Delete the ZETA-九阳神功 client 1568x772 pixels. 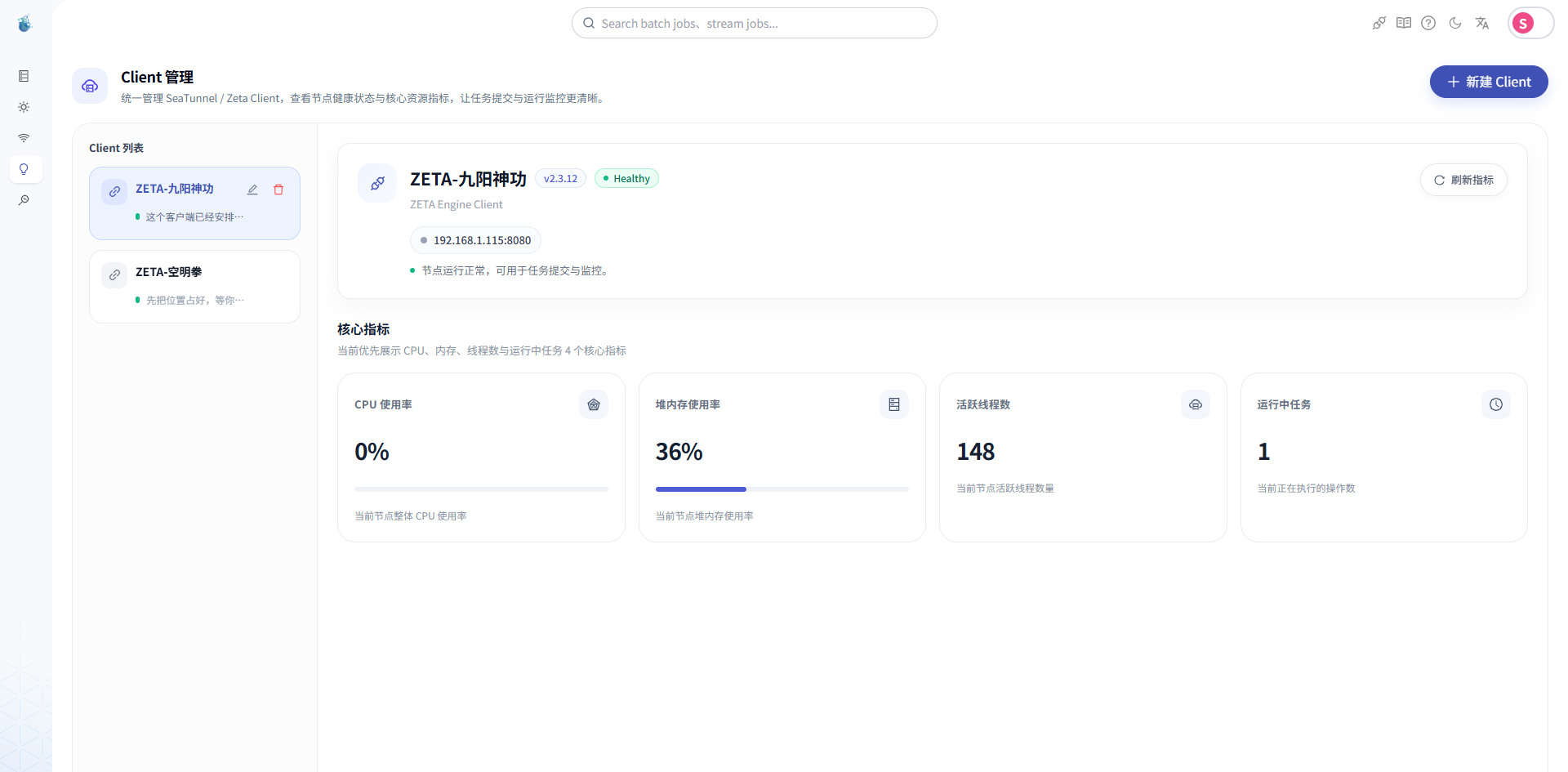[278, 190]
